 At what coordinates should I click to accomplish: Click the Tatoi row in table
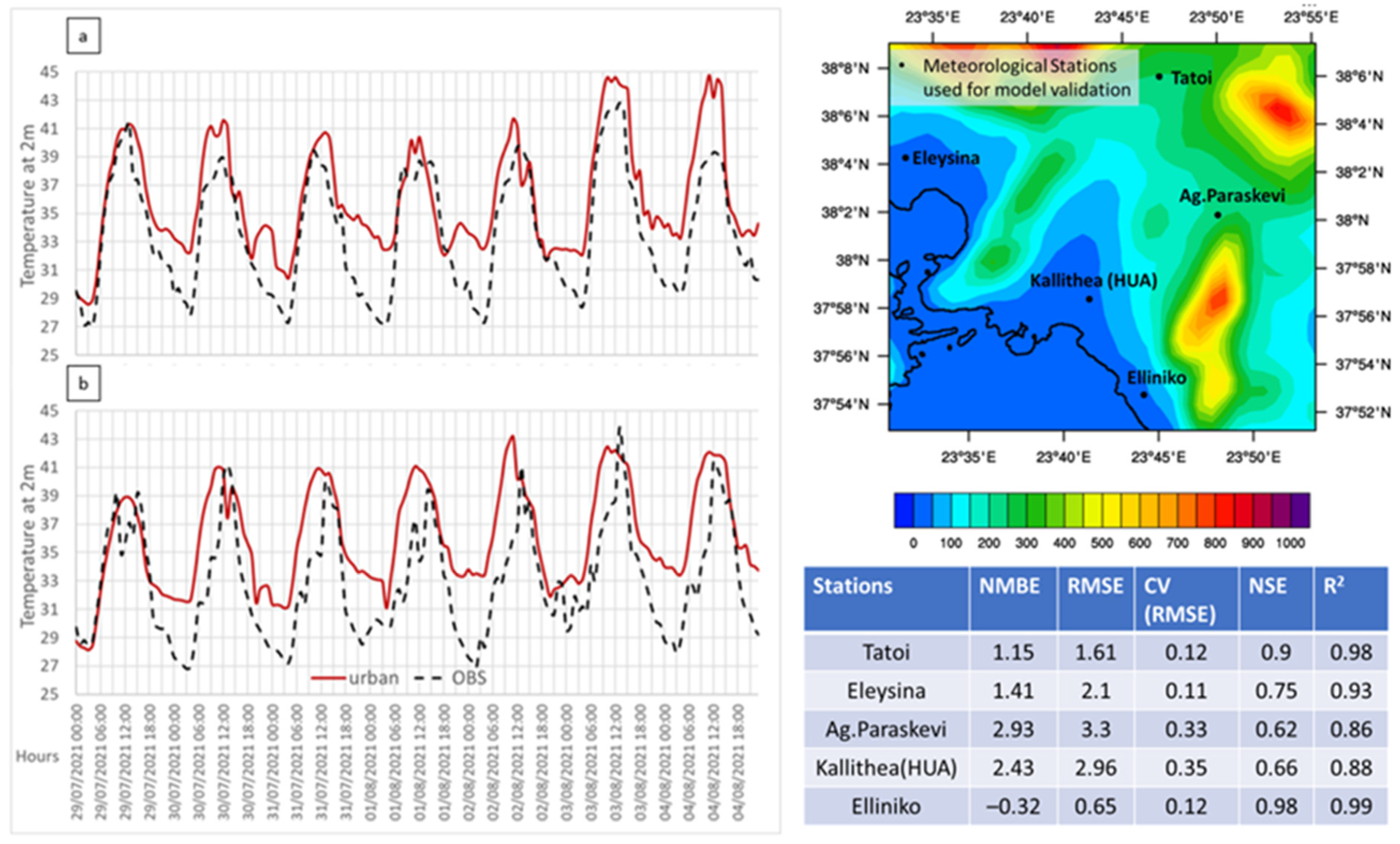click(x=886, y=652)
